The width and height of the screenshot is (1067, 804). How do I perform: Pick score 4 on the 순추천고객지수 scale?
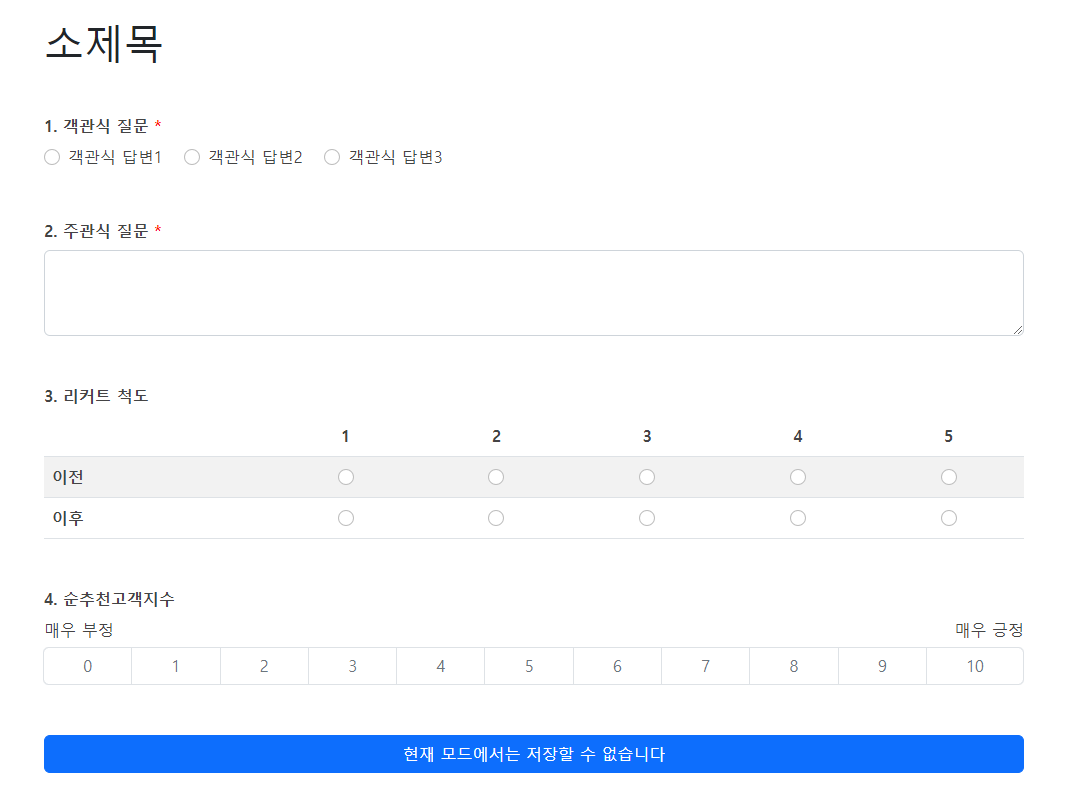coord(441,666)
